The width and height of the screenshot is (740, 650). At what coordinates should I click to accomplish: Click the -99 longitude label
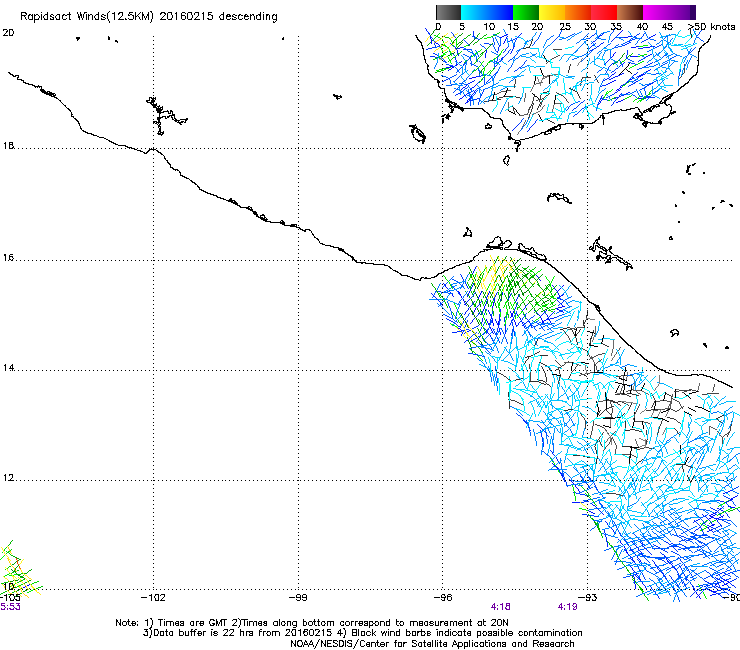[x=298, y=598]
